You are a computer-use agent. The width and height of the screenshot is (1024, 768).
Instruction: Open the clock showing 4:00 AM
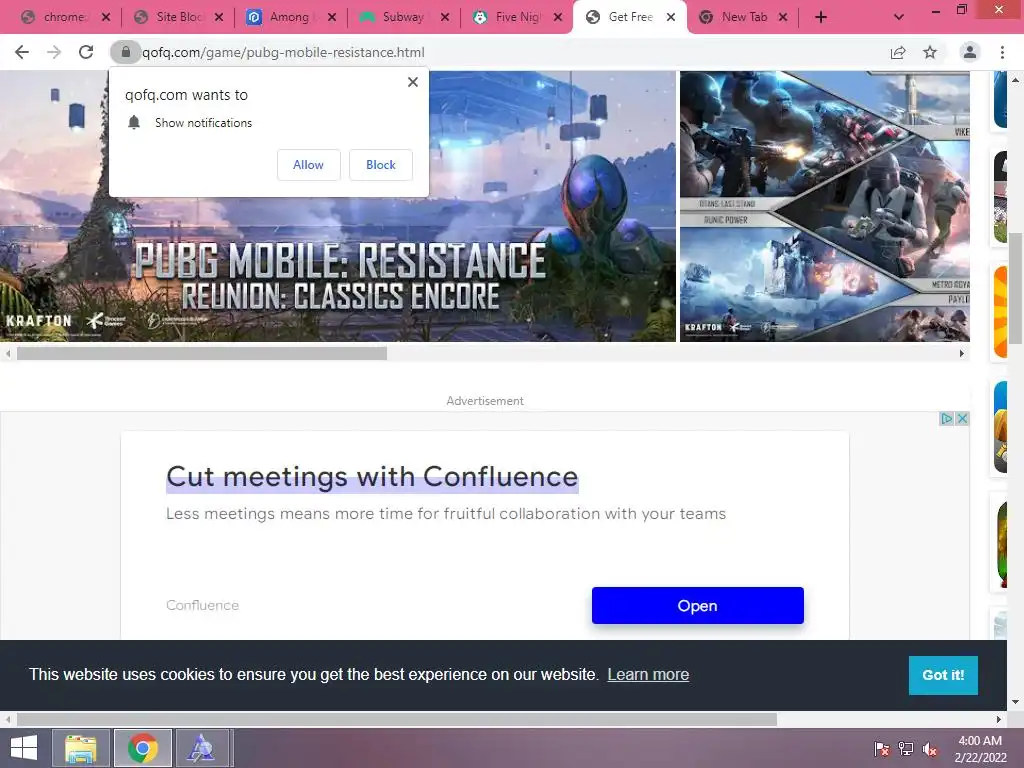(980, 748)
